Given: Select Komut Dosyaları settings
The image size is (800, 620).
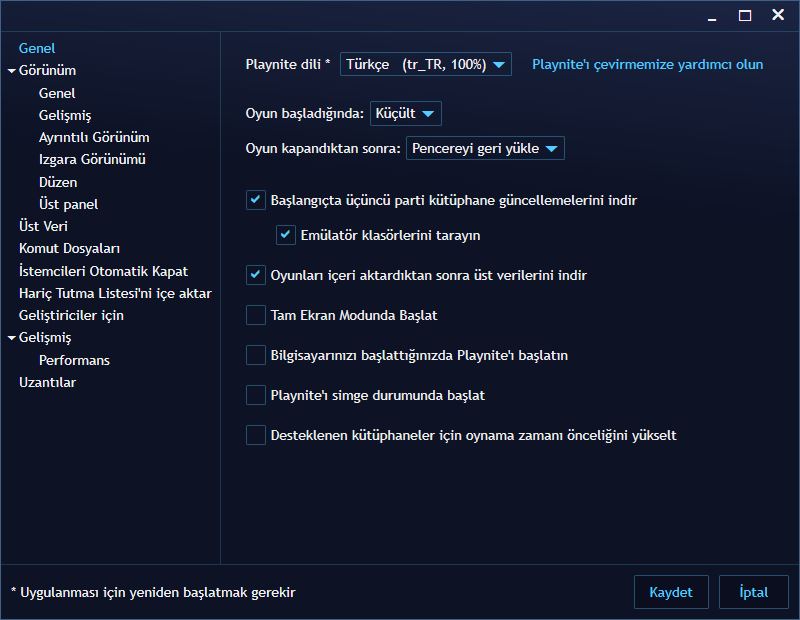Looking at the screenshot, I should coord(69,249).
